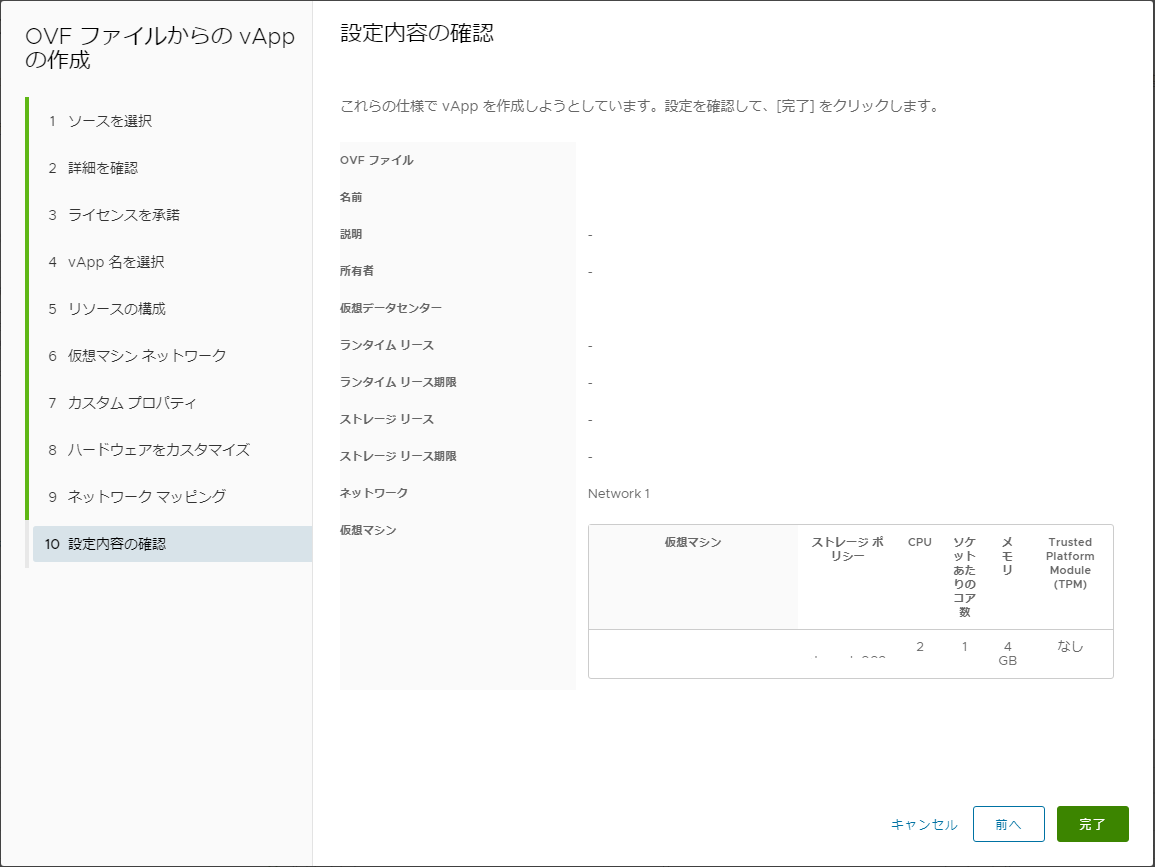Click the OVF ファイルからの vApp の作成 title
This screenshot has width=1155, height=867.
(x=160, y=48)
